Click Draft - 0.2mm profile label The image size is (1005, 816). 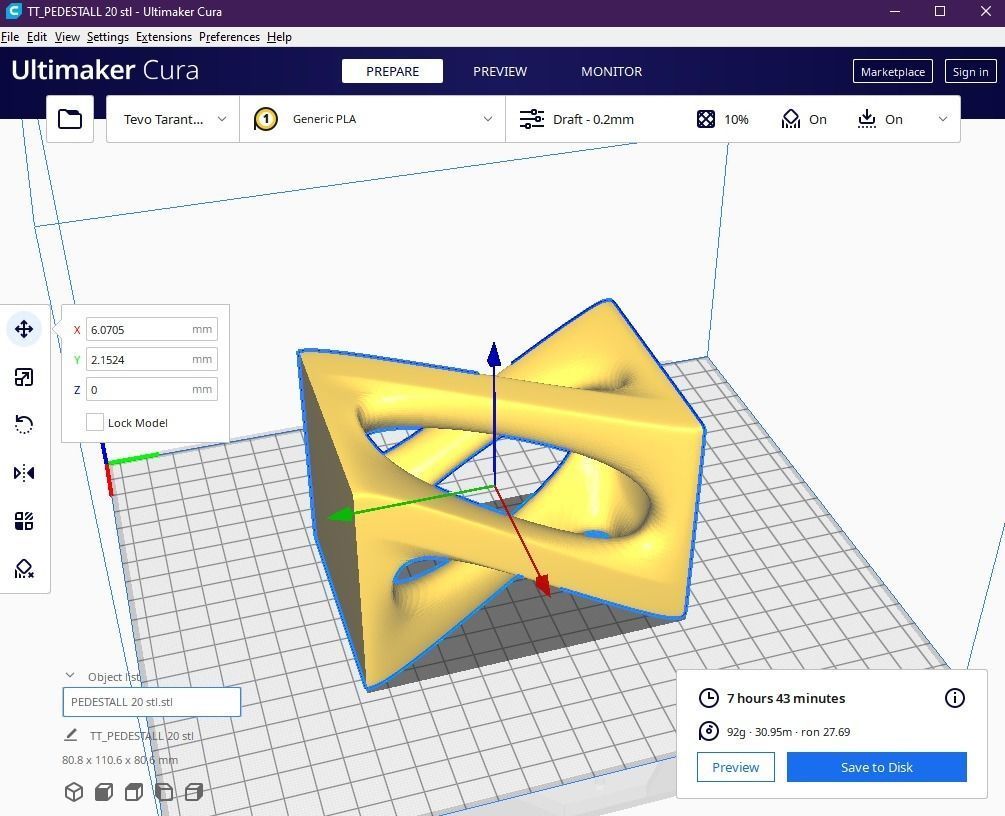[593, 119]
